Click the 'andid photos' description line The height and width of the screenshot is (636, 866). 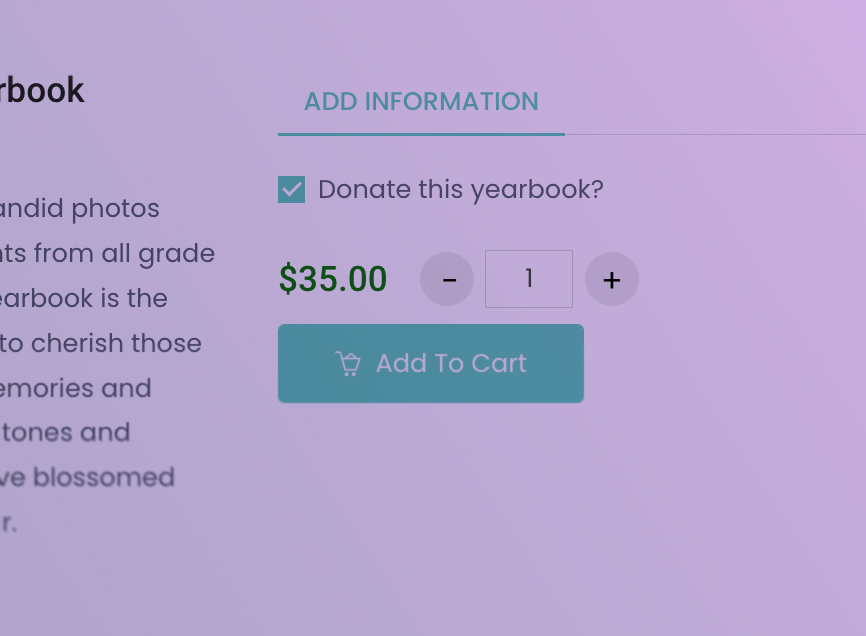coord(80,209)
